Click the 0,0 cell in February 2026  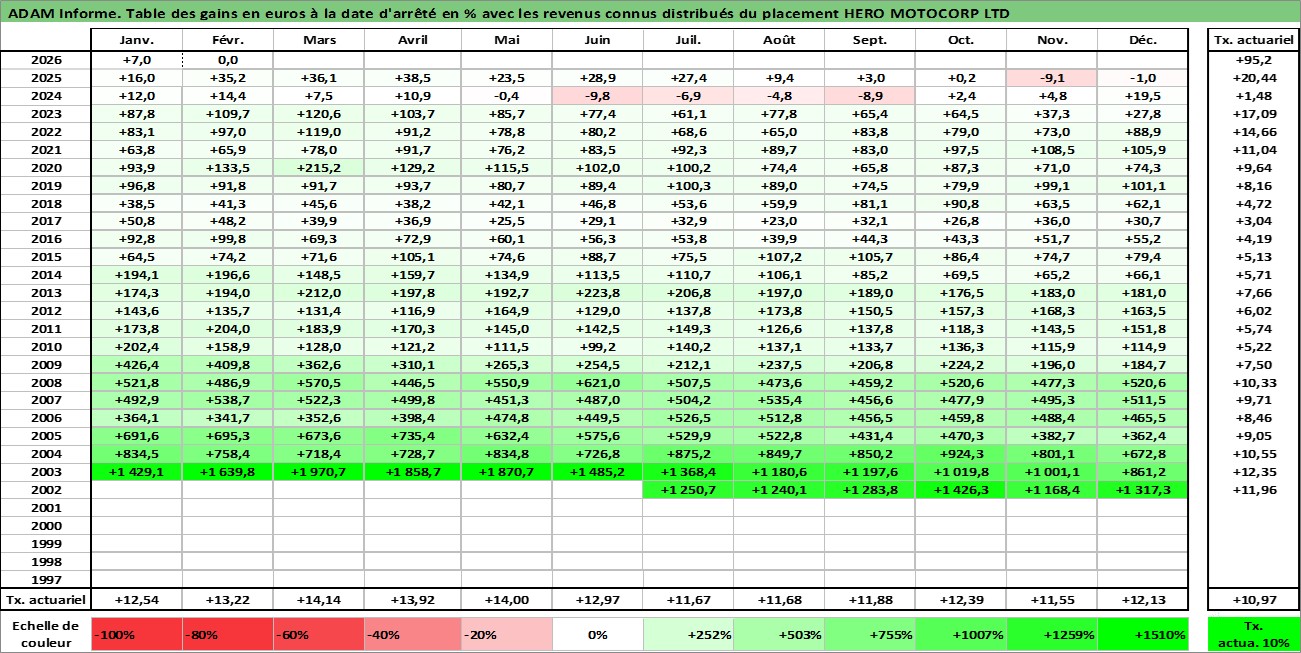coord(228,60)
